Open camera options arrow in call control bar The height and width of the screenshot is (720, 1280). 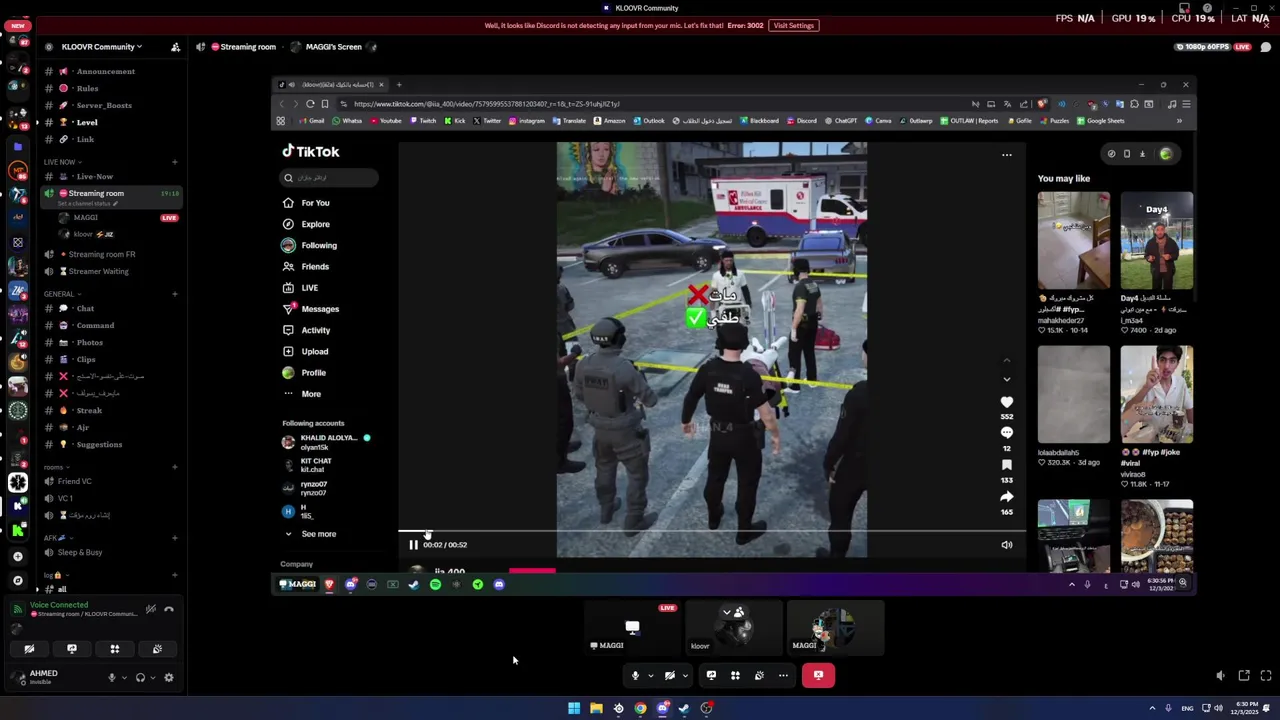point(685,676)
